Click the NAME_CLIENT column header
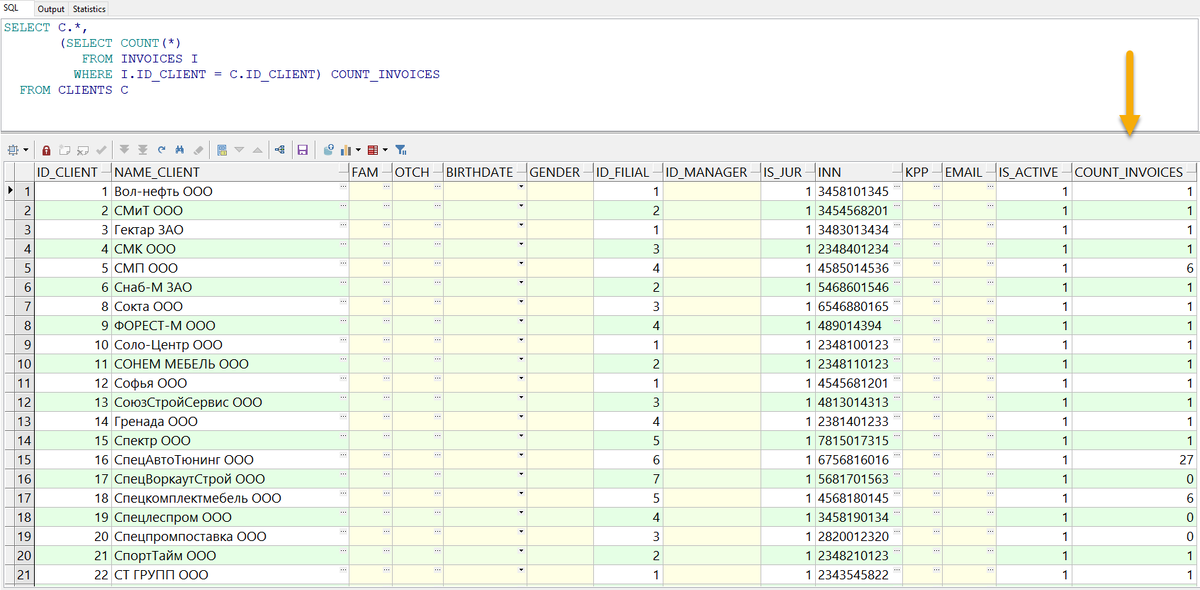 coord(231,172)
